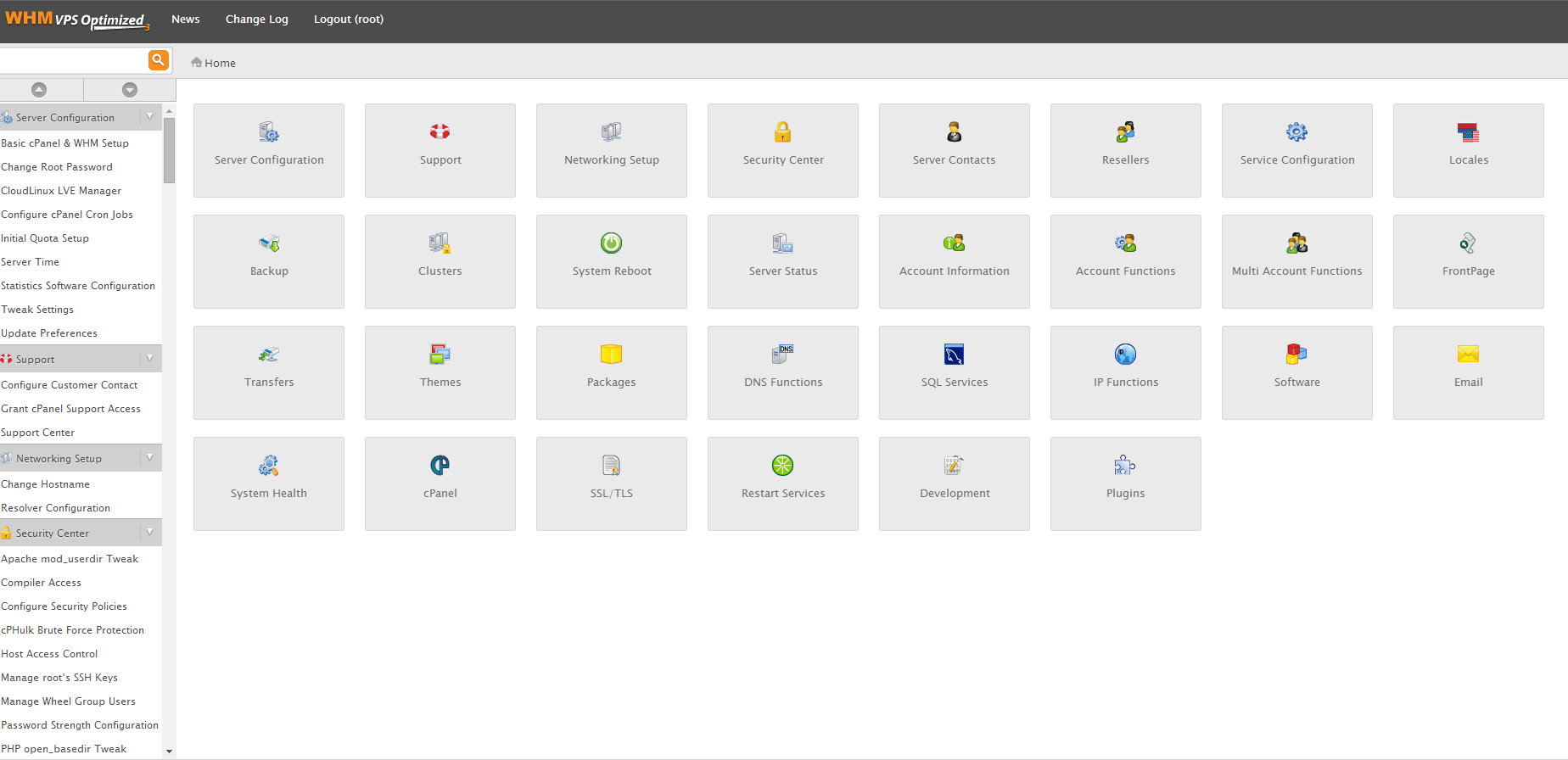
Task: Open News in the top bar
Action: point(185,20)
